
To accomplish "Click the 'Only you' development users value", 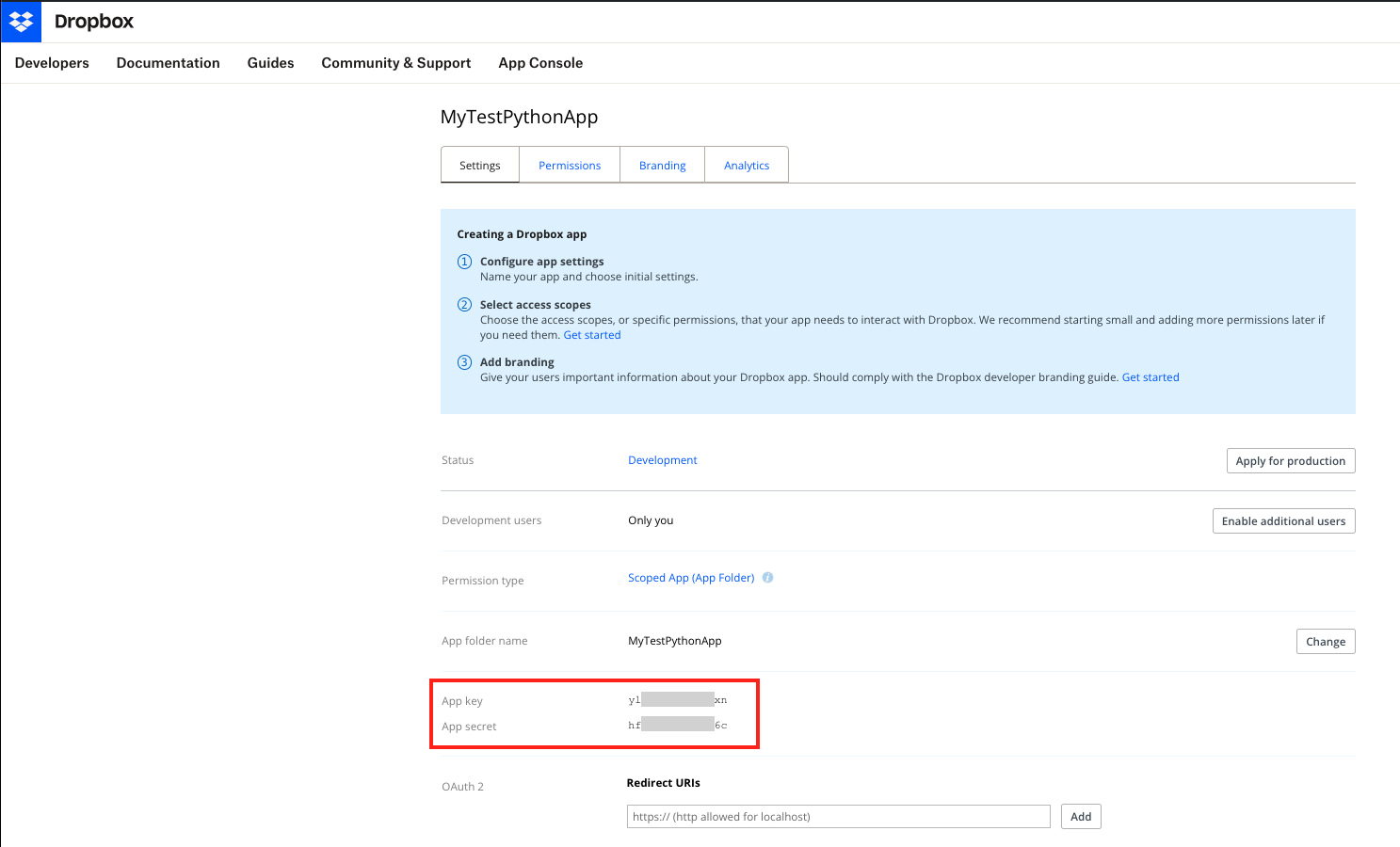I will point(651,520).
